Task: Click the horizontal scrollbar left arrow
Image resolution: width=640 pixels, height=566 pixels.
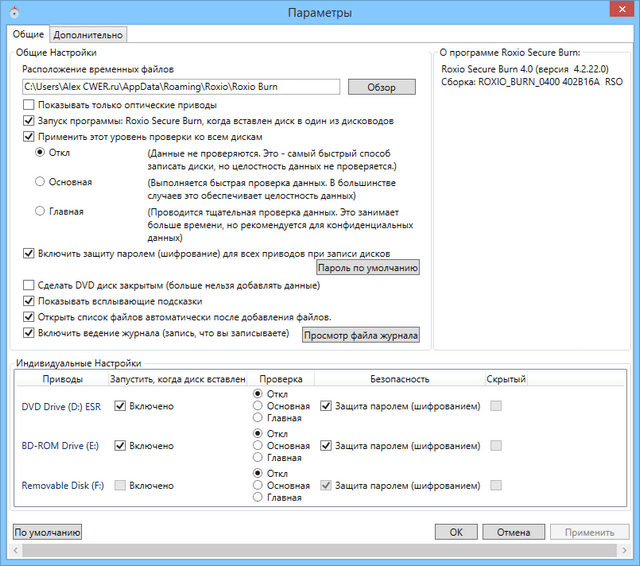Action: [16, 550]
